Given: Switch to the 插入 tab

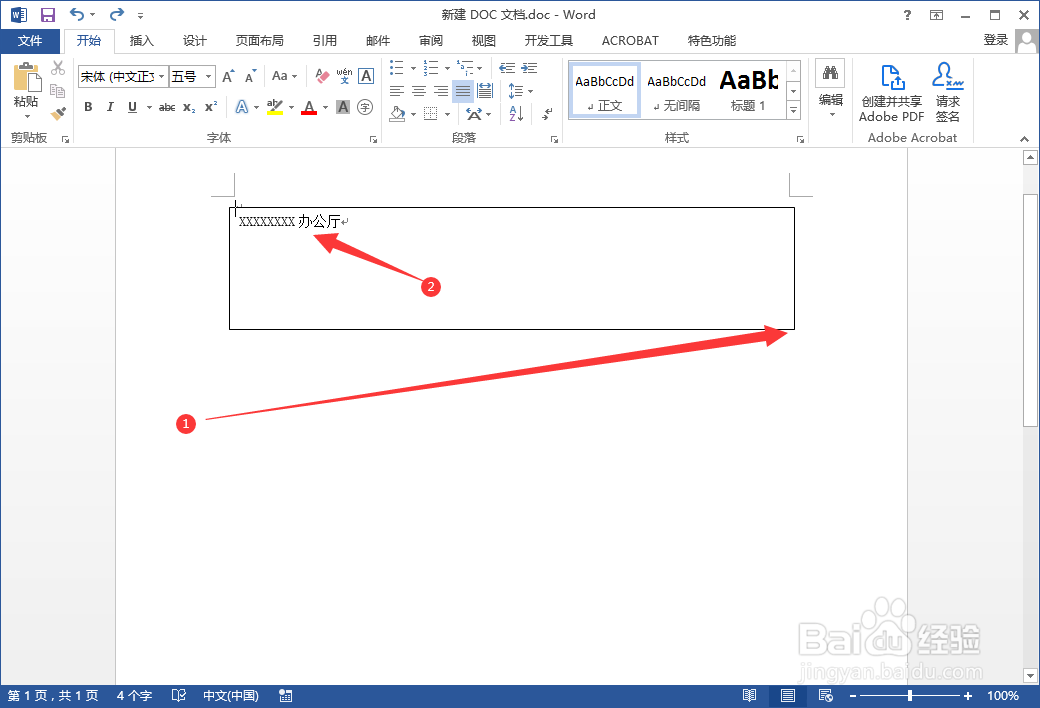Looking at the screenshot, I should pos(141,40).
